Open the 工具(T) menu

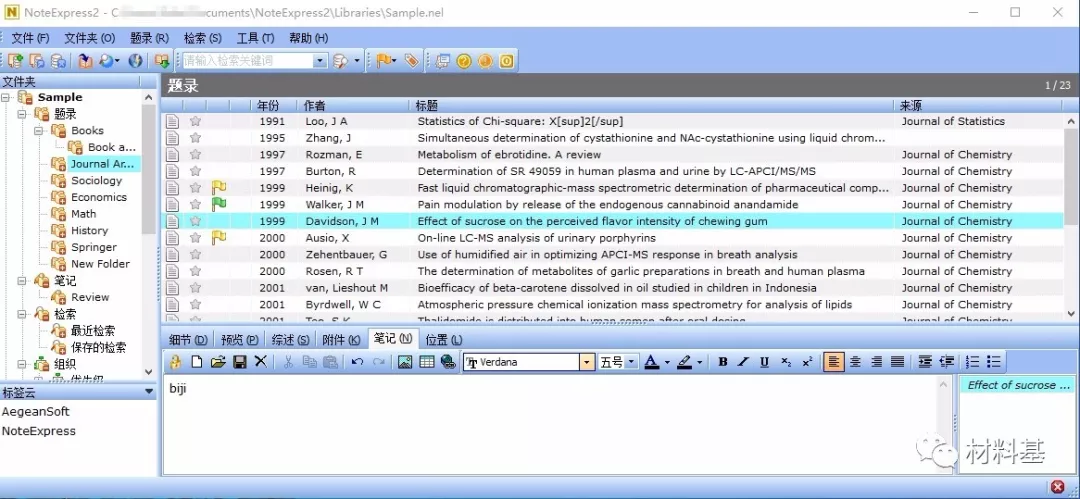(255, 38)
